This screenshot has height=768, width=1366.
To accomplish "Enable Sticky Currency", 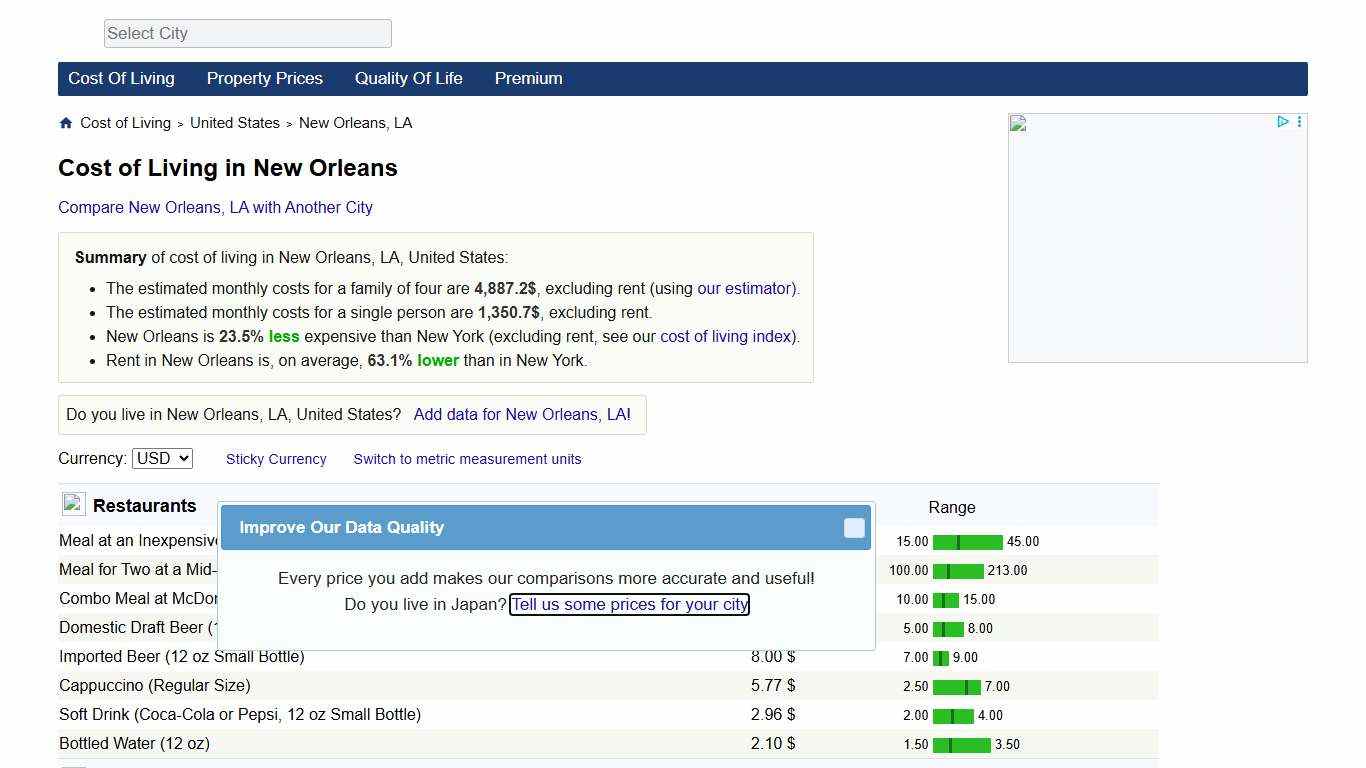I will [276, 459].
